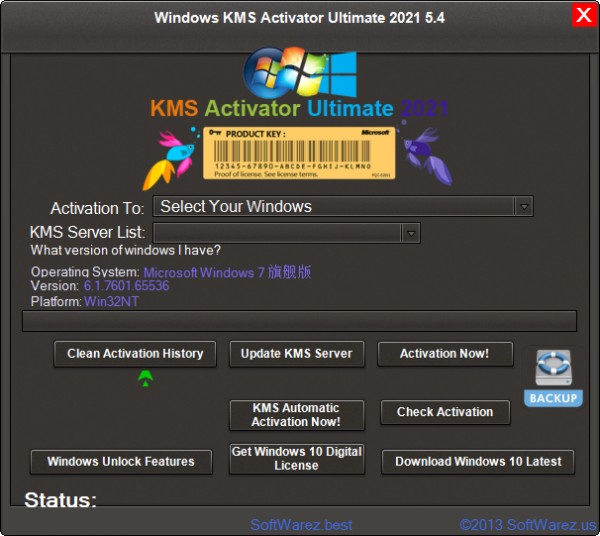Open the SoftWarez.best link
Screen dimensions: 600x536
click(301, 525)
